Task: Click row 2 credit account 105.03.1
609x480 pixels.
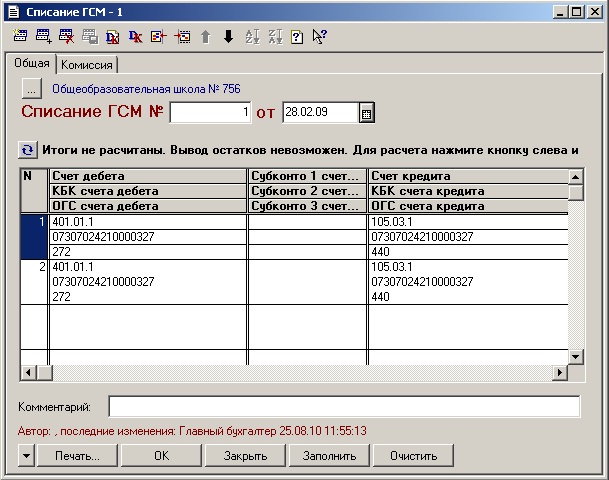Action: tap(468, 267)
